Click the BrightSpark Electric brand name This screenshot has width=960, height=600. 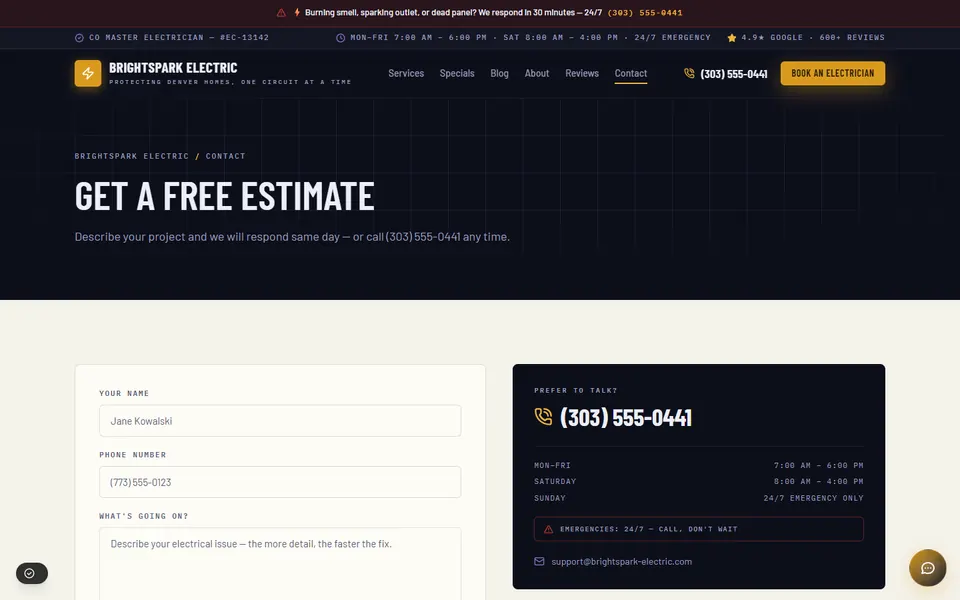click(173, 68)
